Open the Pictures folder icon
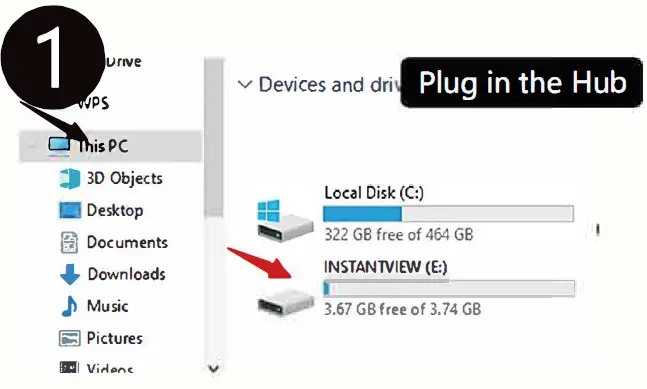Image resolution: width=647 pixels, height=389 pixels. click(69, 338)
